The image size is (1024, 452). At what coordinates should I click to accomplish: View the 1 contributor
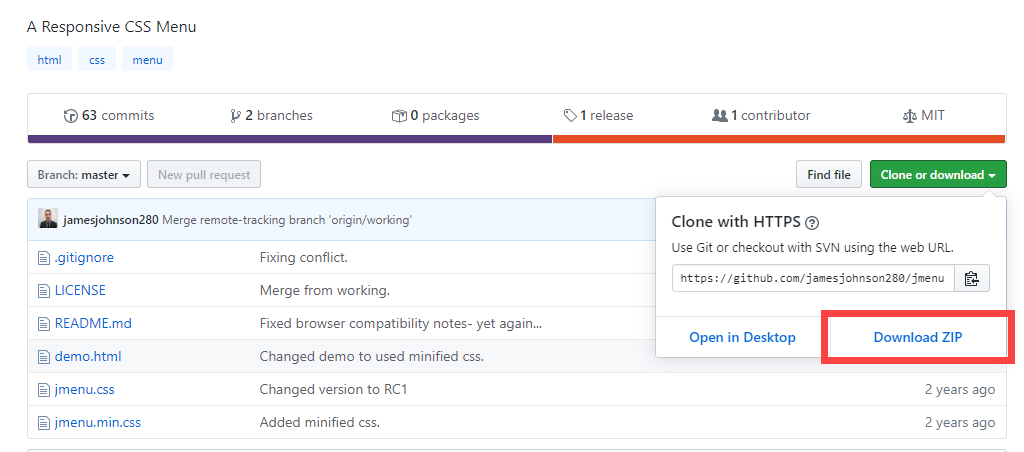tap(761, 116)
